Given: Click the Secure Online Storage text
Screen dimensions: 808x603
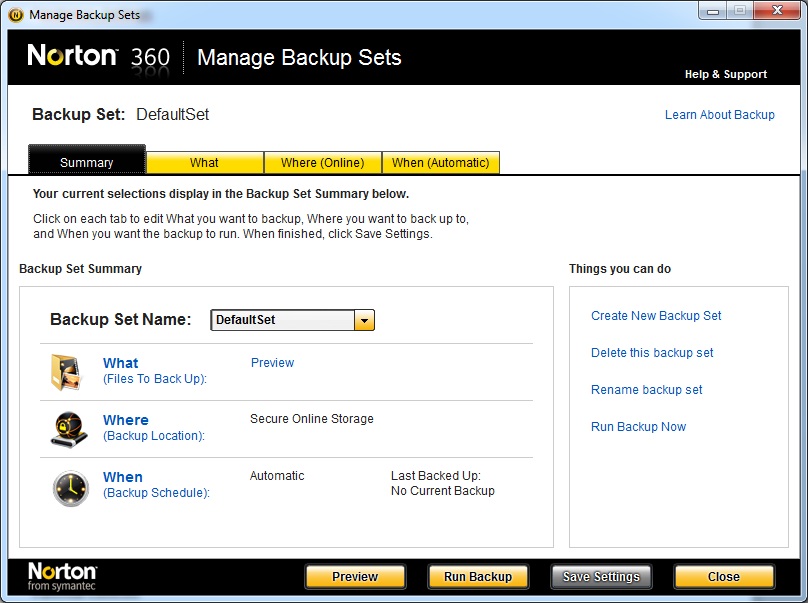Looking at the screenshot, I should [x=312, y=419].
